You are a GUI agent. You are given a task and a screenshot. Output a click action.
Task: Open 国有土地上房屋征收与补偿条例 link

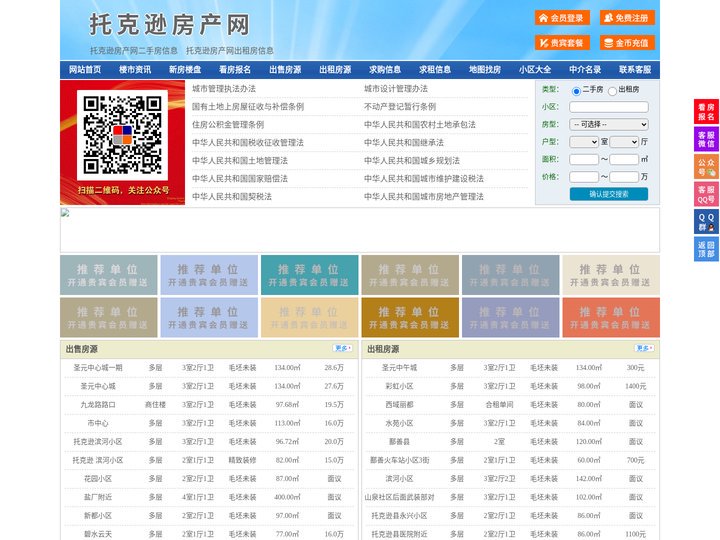coord(248,107)
